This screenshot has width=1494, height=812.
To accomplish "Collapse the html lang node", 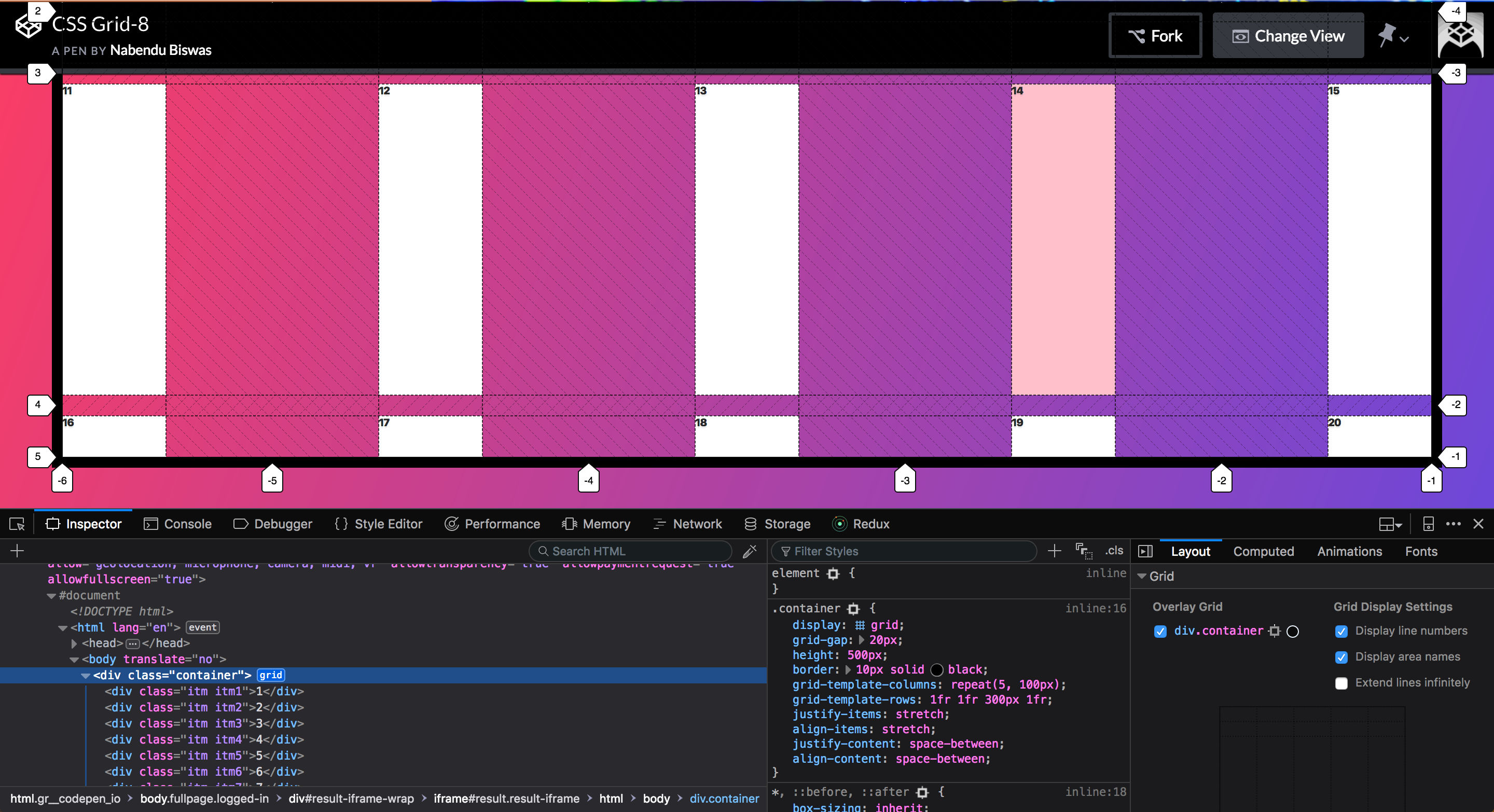I will (x=63, y=628).
